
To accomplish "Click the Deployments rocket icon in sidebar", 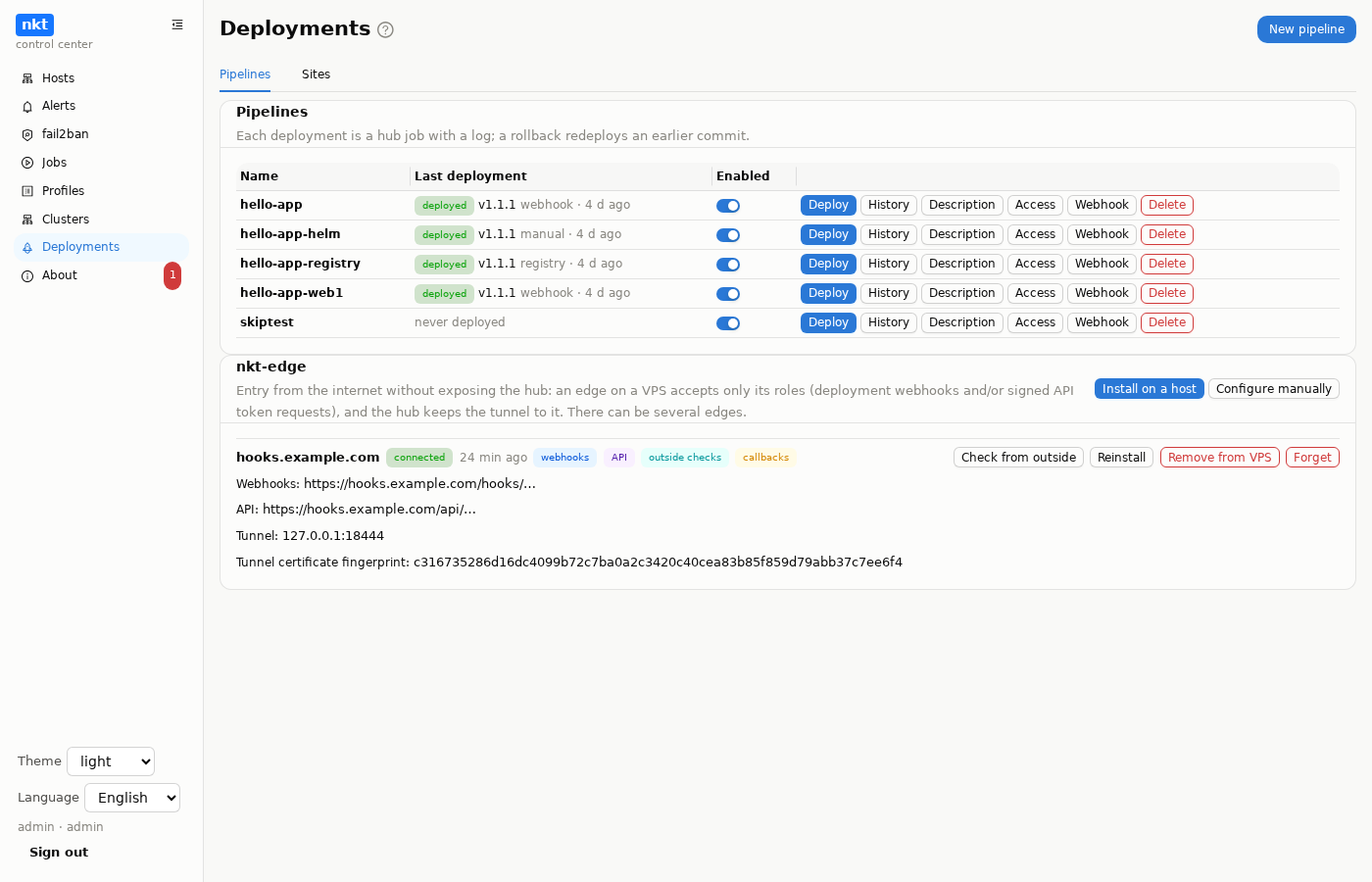I will click(27, 247).
